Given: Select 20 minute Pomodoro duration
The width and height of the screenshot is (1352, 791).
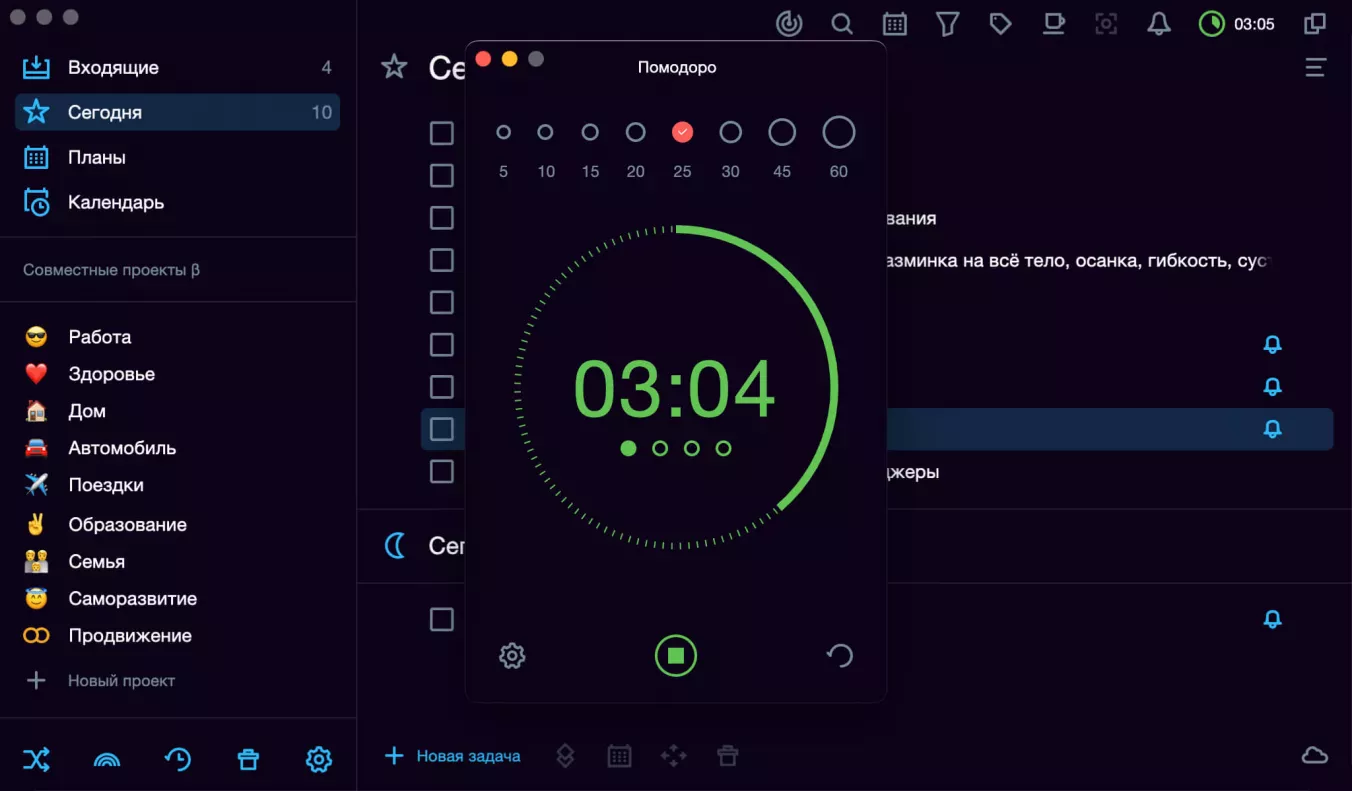Looking at the screenshot, I should [x=635, y=132].
